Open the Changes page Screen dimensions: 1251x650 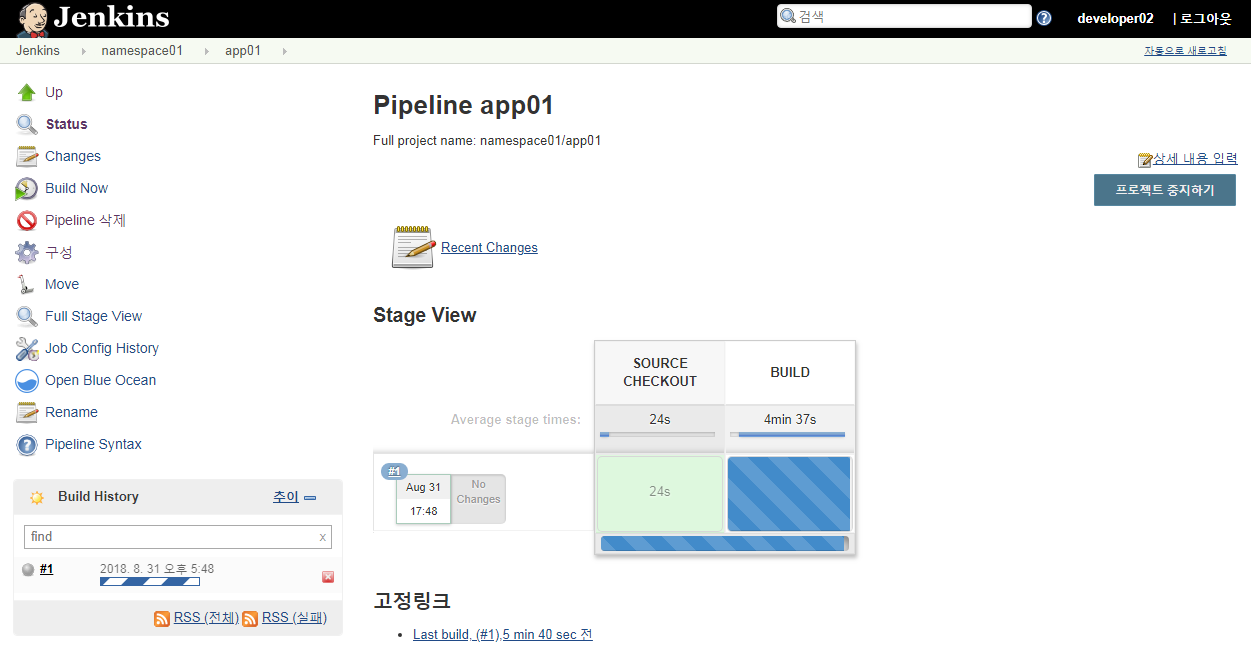point(73,156)
